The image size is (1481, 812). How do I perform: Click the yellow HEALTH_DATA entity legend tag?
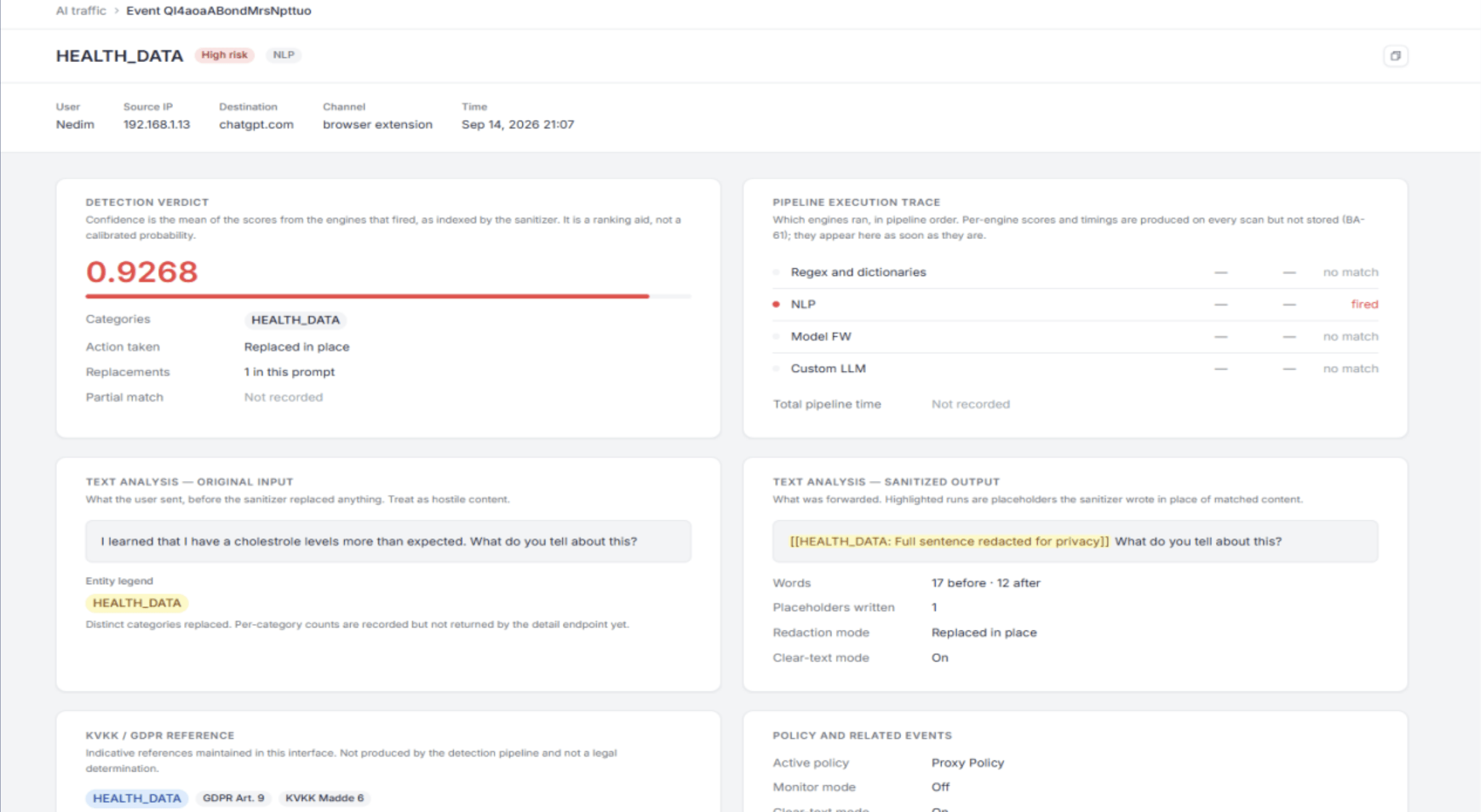[x=136, y=602]
